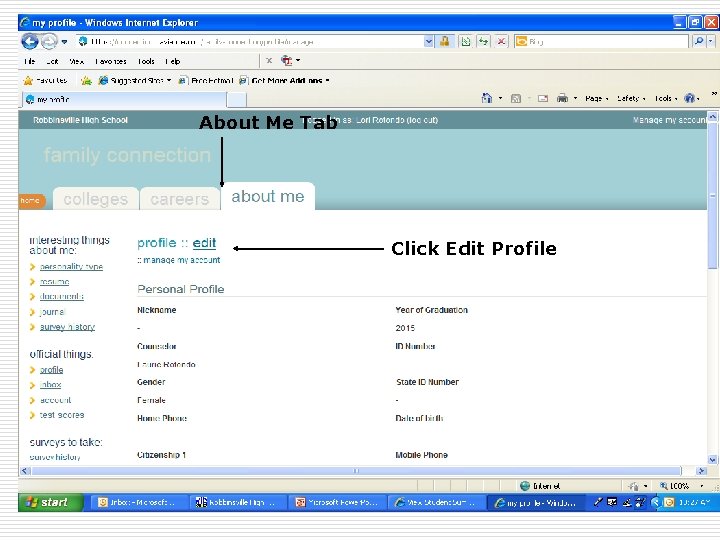The image size is (720, 540).
Task: Open the Get More Add-ons dropdown
Action: (x=284, y=80)
